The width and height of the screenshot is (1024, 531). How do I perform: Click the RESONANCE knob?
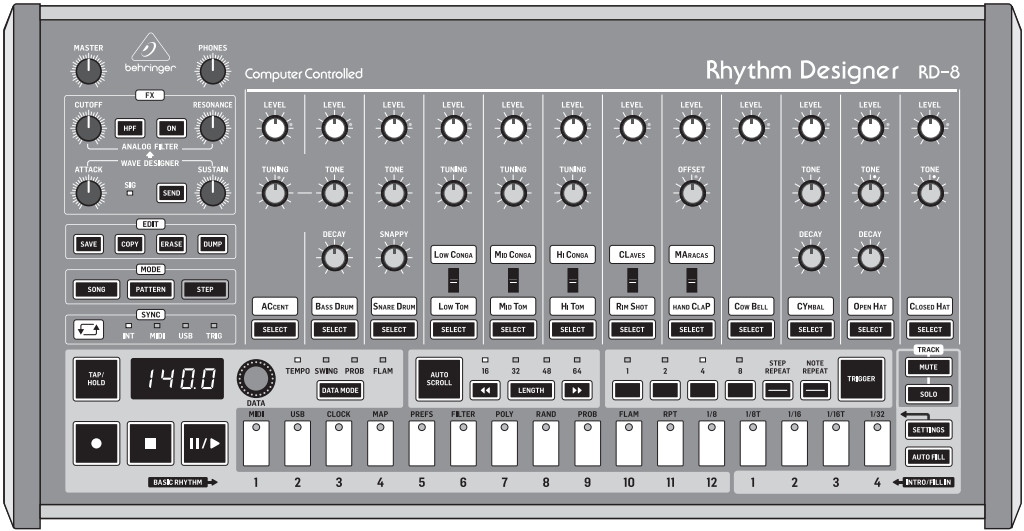pos(212,128)
